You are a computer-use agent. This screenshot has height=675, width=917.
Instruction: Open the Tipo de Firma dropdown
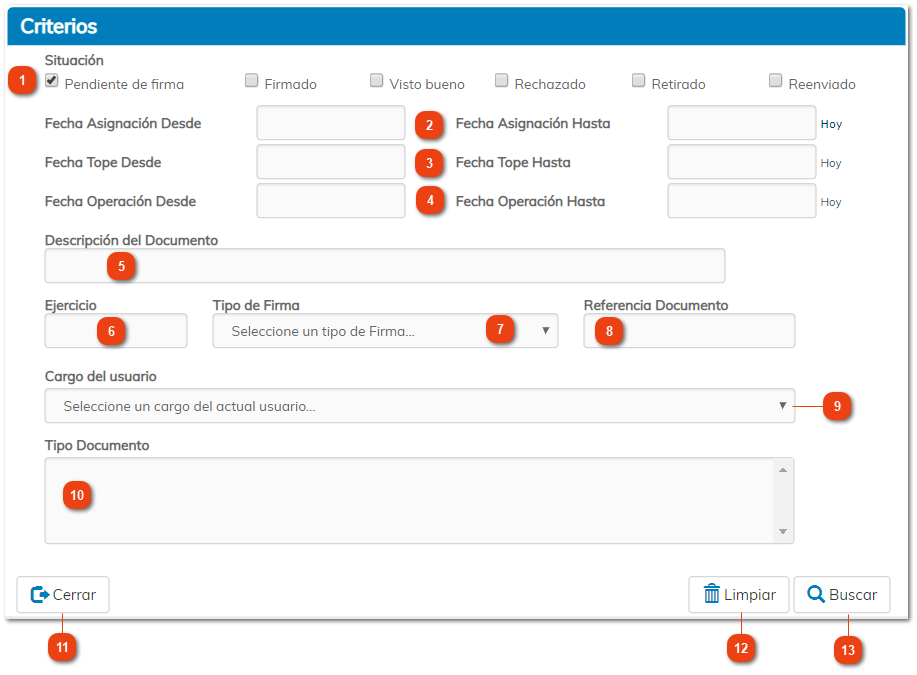coord(385,331)
